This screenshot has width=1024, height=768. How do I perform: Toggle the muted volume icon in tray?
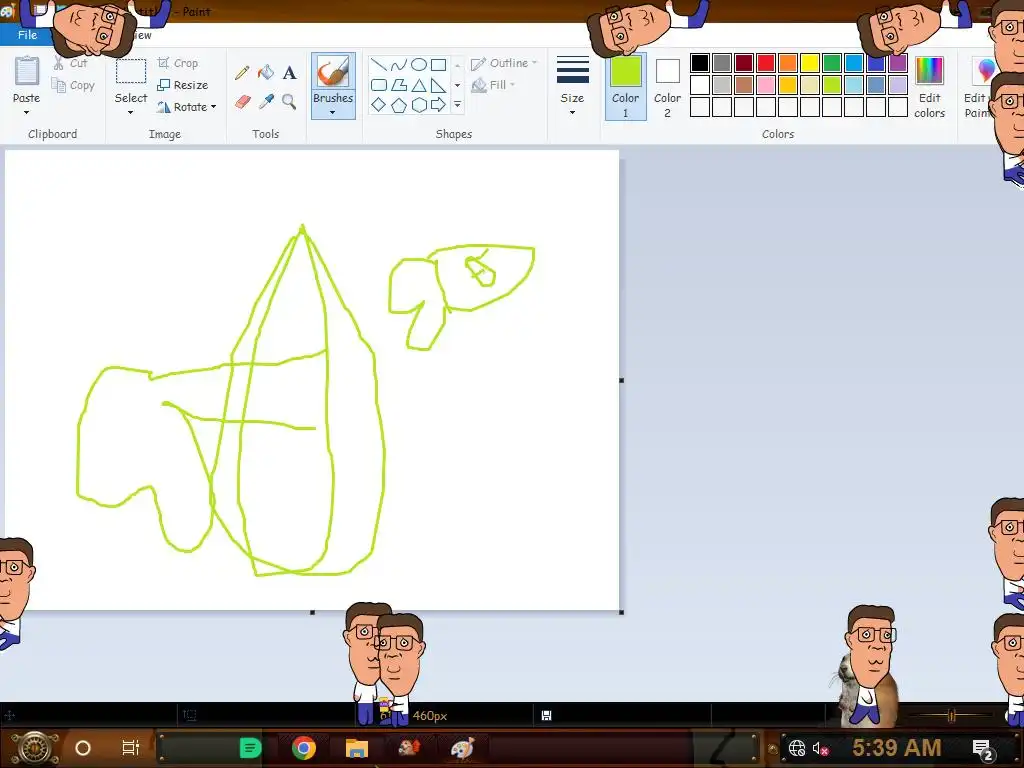coord(820,748)
